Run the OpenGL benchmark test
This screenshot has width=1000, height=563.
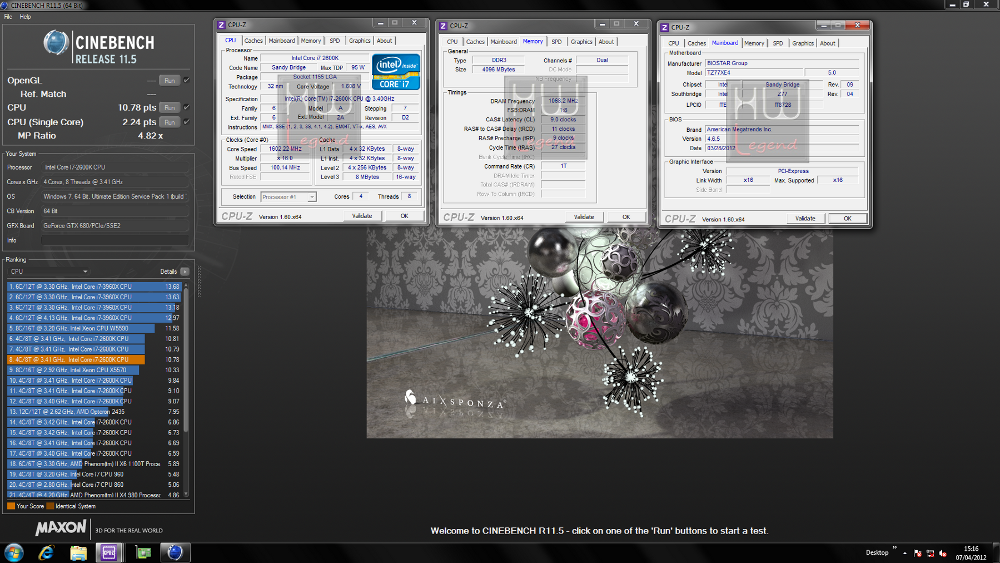(170, 80)
